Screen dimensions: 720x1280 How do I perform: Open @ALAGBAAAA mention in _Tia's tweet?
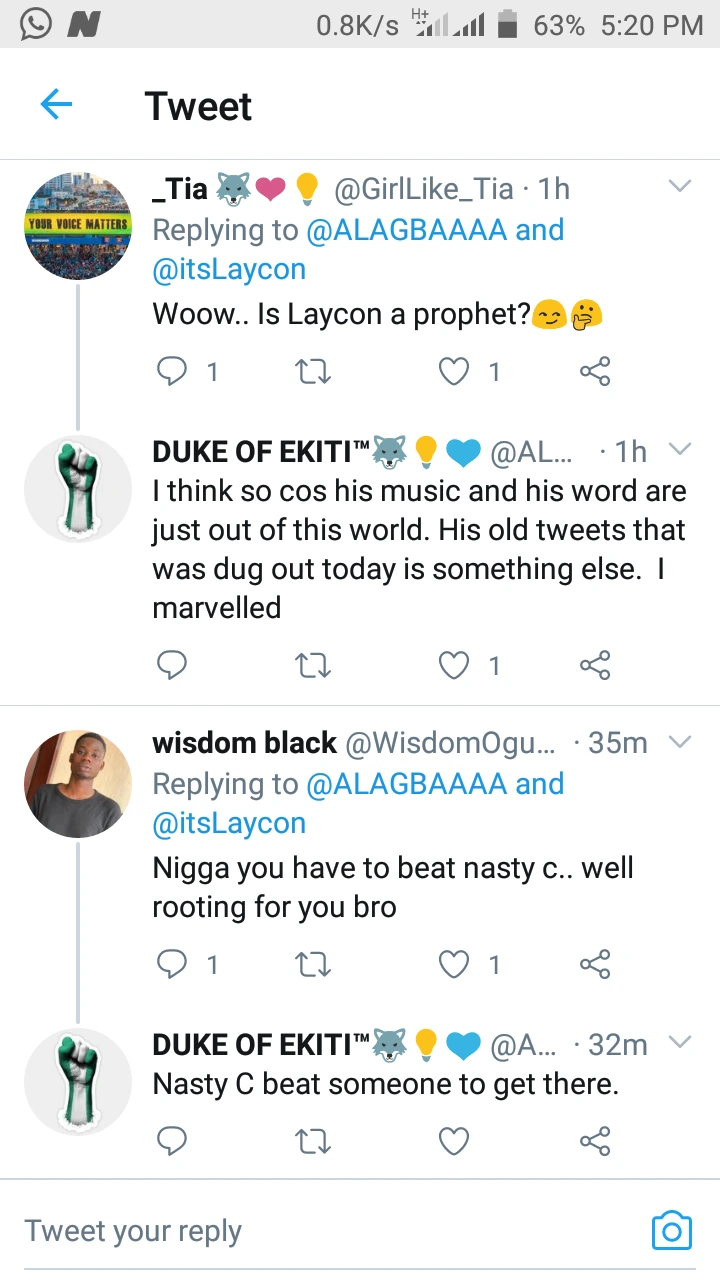406,230
